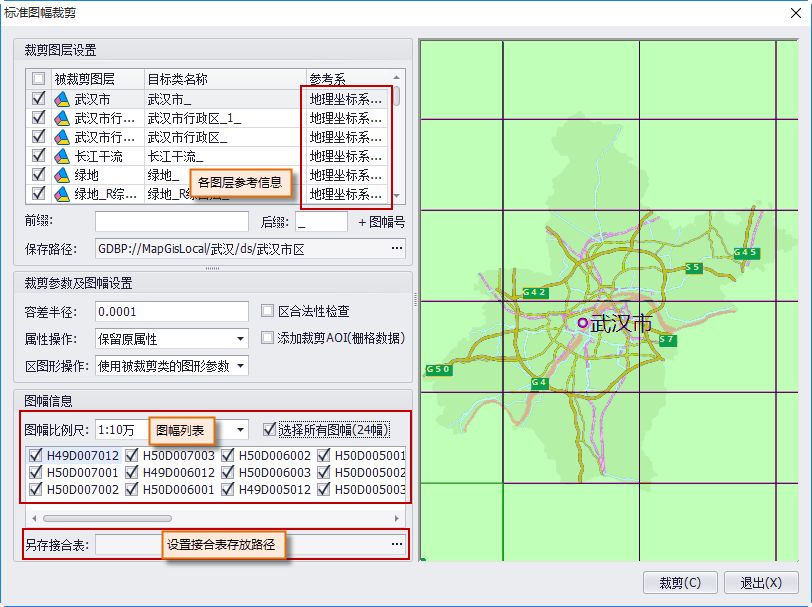Click the 前缀 input field
812x607 pixels.
coord(172,222)
